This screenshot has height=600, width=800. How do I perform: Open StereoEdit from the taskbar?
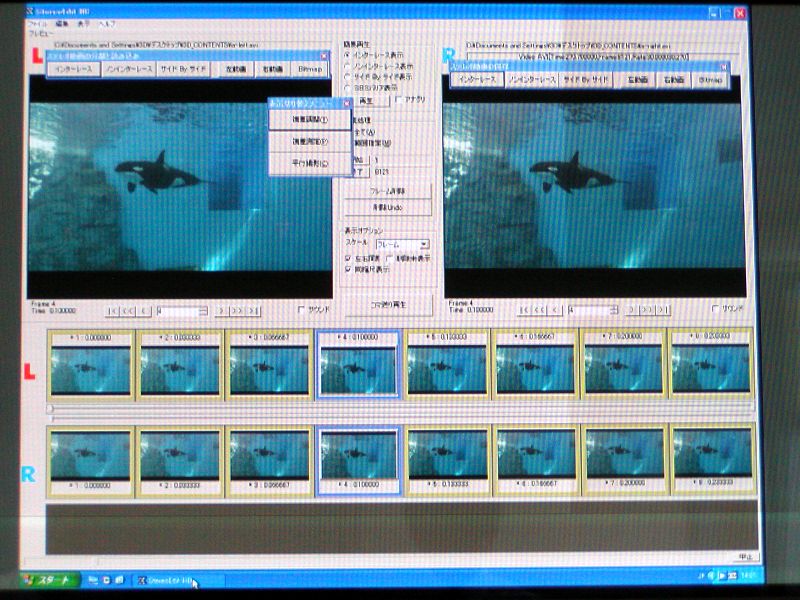pos(164,580)
